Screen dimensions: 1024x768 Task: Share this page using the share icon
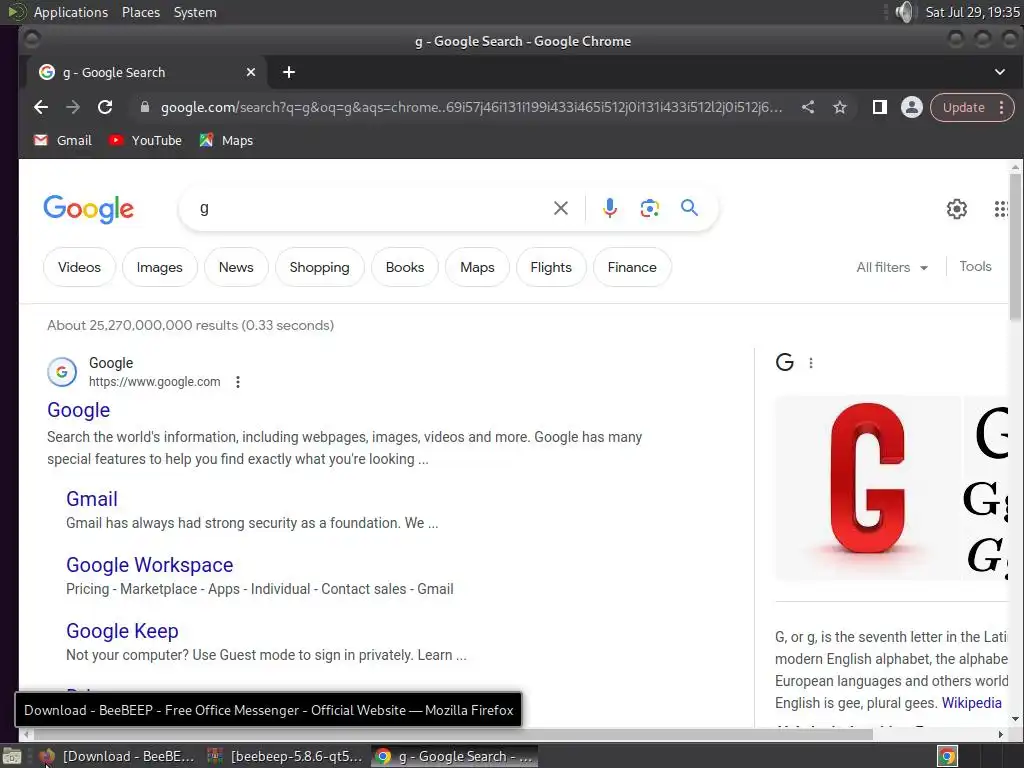808,107
